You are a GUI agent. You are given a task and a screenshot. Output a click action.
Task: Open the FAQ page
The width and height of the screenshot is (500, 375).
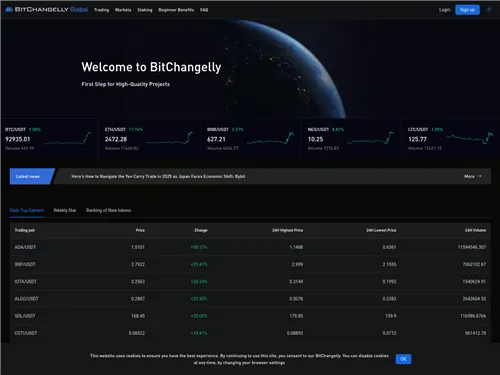coord(204,10)
